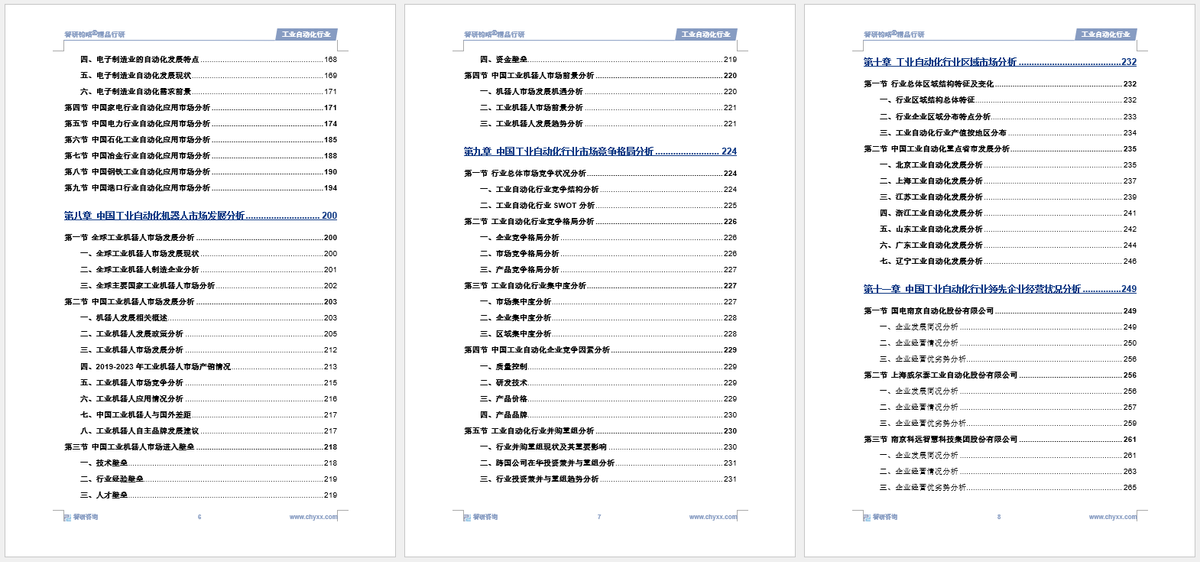Image resolution: width=1200 pixels, height=562 pixels.
Task: Select 第一节 国电南京自动化股份有限公司
Action: 1000,311
